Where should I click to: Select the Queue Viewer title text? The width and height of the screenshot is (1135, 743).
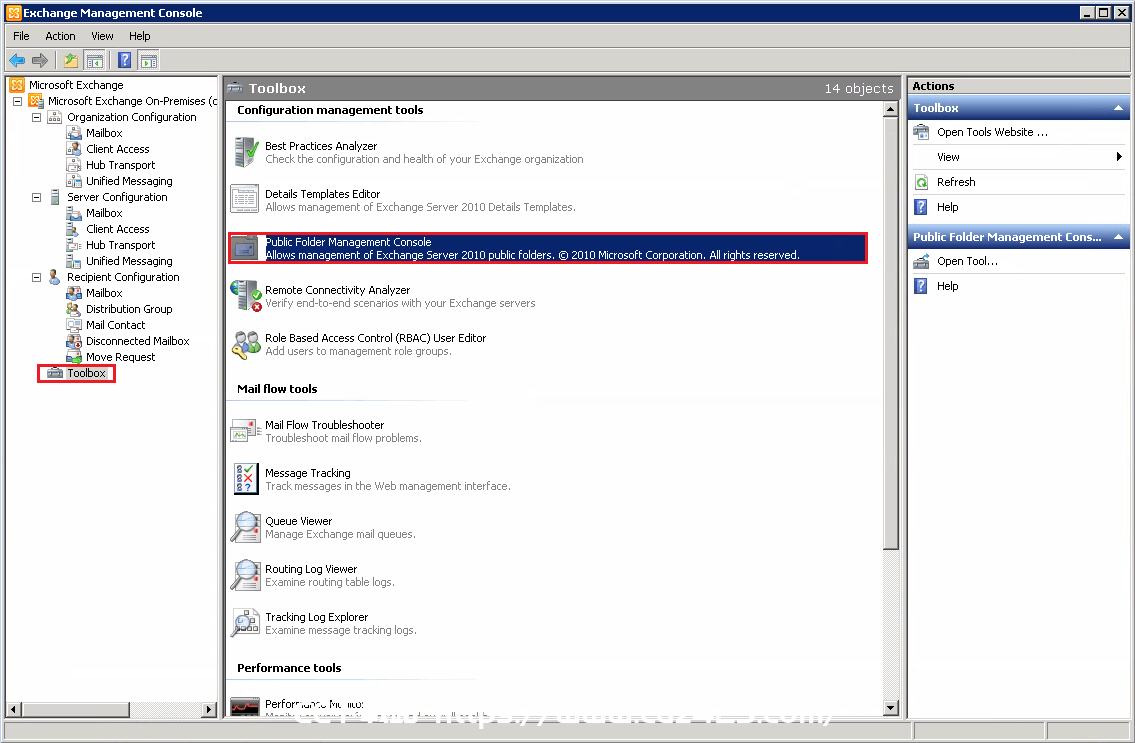(x=298, y=521)
